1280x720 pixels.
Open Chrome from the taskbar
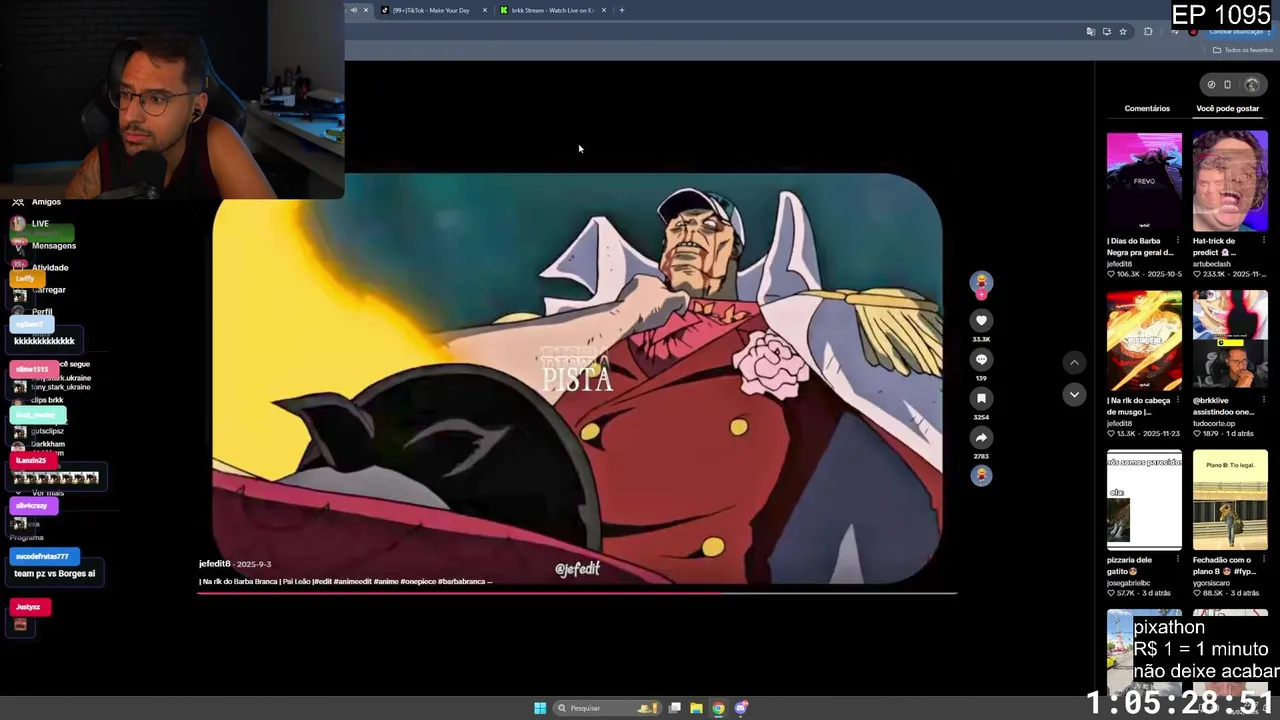coord(718,708)
